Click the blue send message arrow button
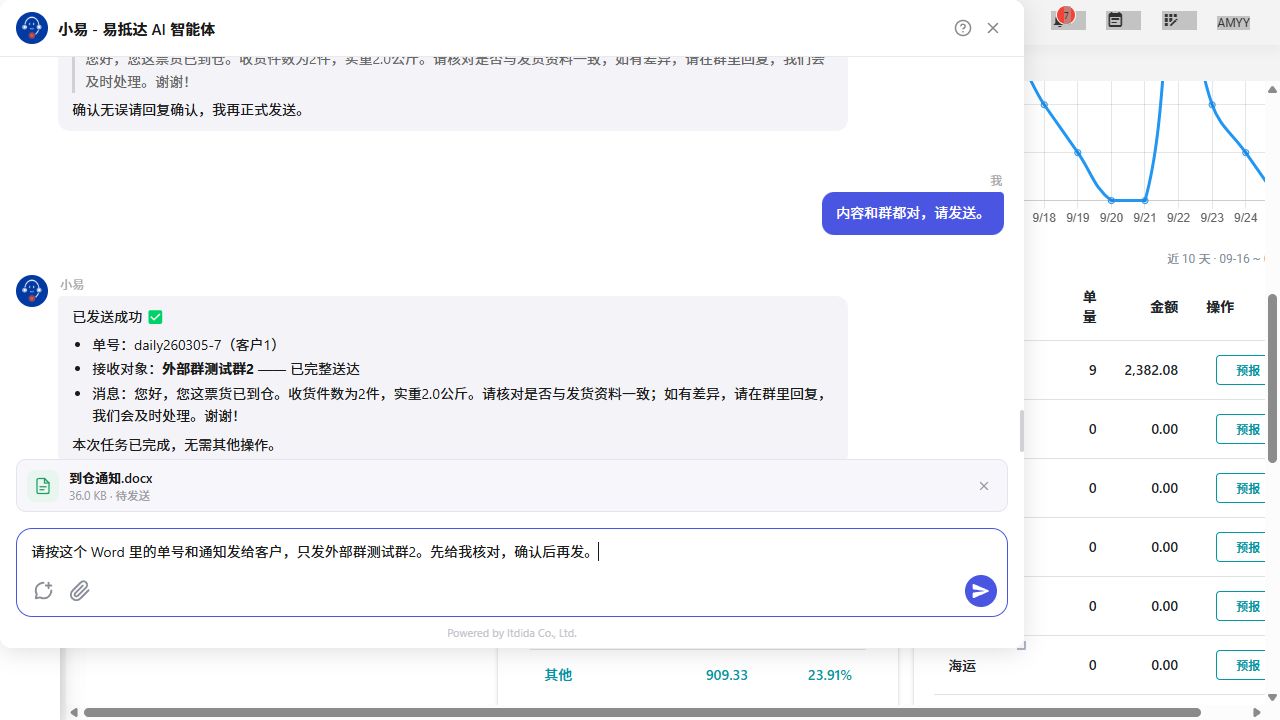 981,591
